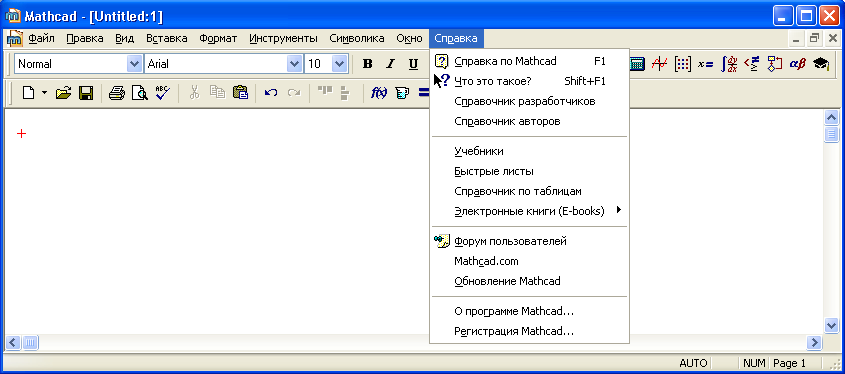Open the Evaluation toolbar with x= icon

pyautogui.click(x=705, y=64)
